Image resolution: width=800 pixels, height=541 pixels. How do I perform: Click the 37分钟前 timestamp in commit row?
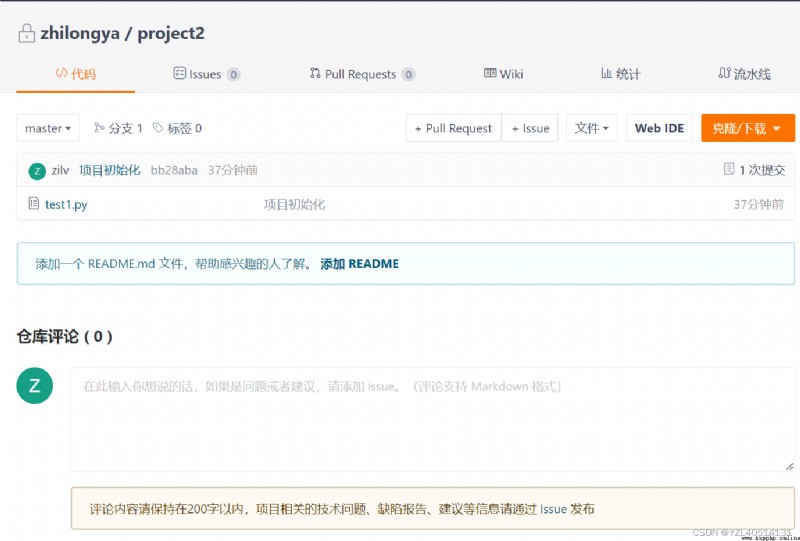pos(233,170)
